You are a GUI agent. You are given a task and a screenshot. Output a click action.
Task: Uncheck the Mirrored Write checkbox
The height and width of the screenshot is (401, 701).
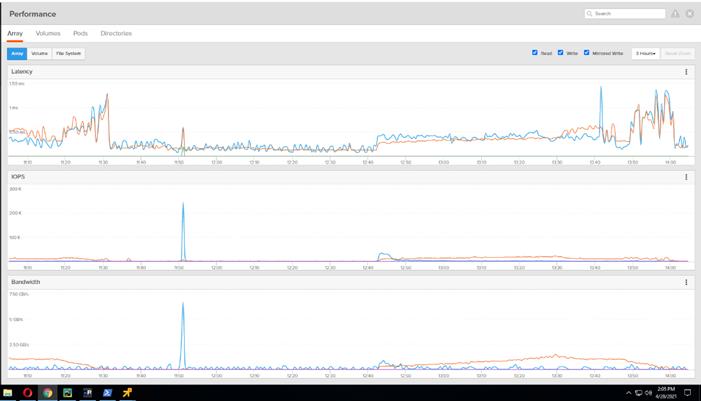click(587, 53)
